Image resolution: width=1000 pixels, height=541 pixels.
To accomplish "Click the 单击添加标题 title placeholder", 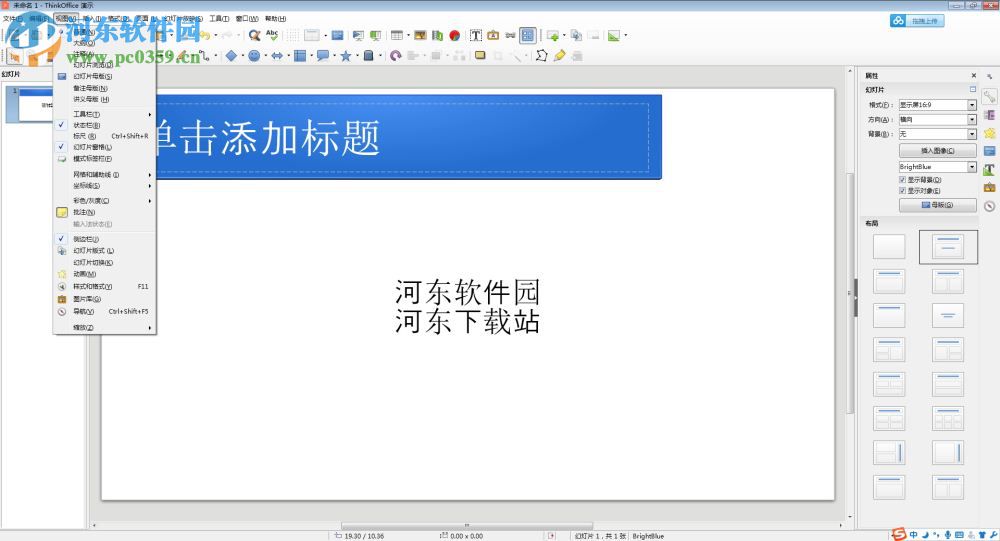I will (x=408, y=137).
